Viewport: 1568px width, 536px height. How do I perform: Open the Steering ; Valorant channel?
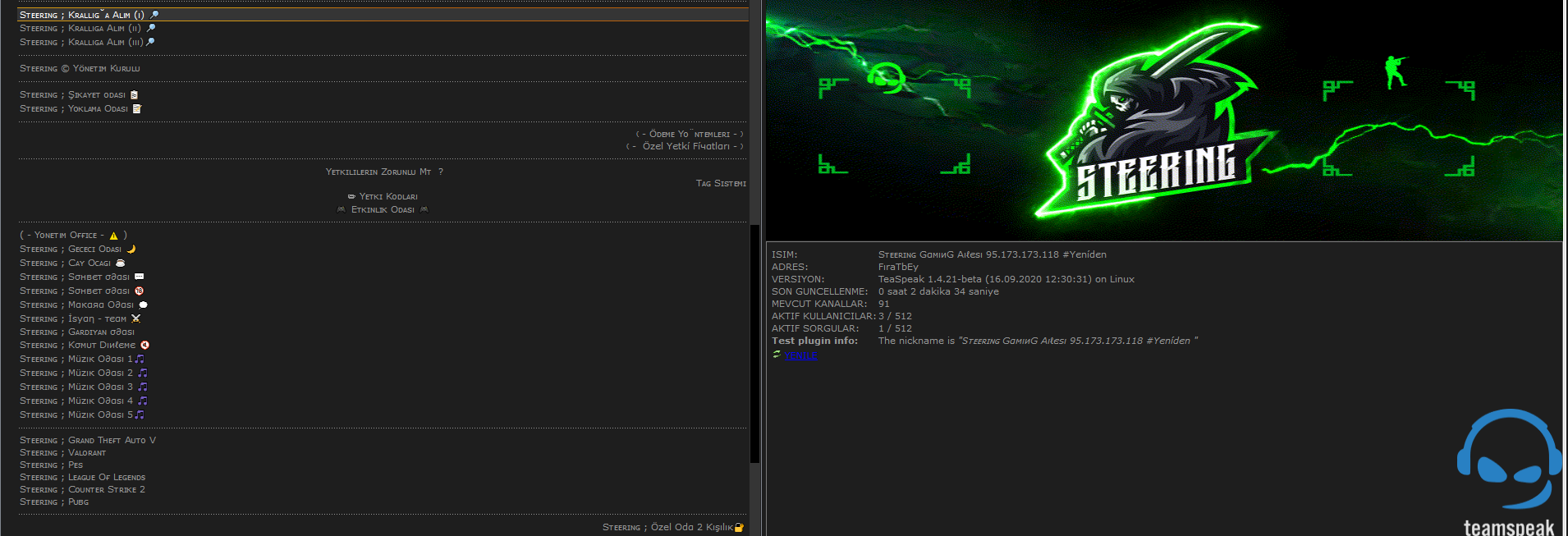point(63,453)
